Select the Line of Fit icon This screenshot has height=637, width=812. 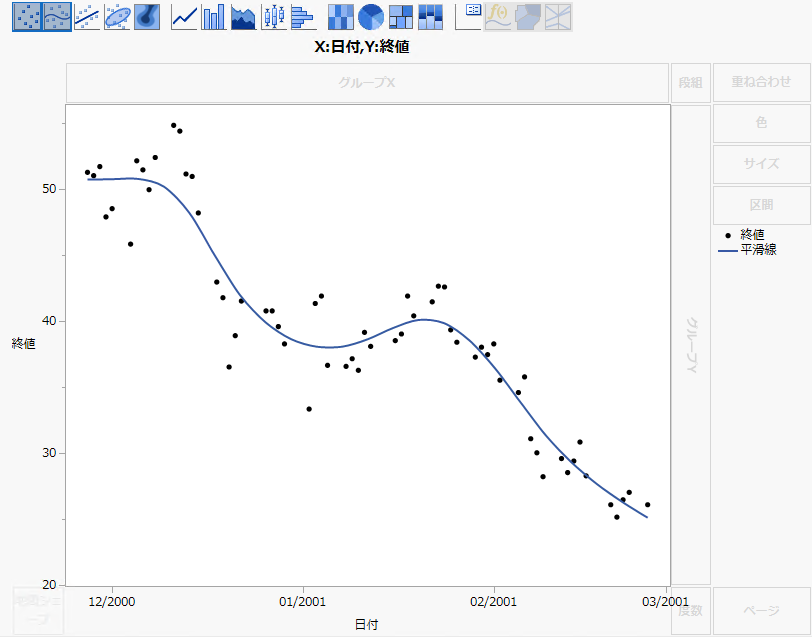[x=87, y=17]
